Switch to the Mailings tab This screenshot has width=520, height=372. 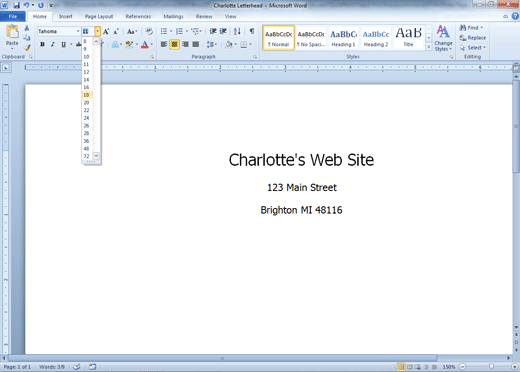coord(173,16)
